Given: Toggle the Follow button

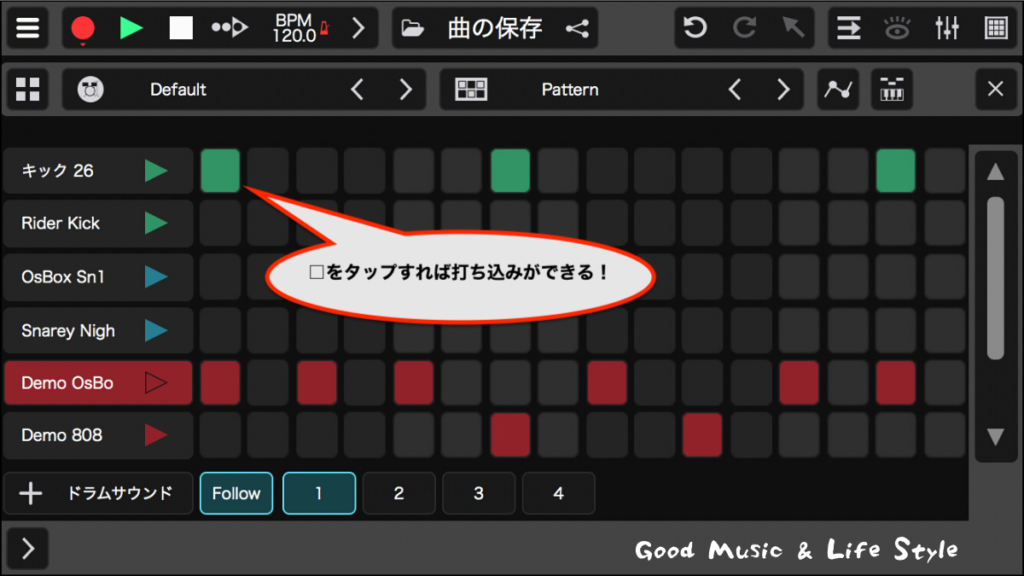Looking at the screenshot, I should point(236,493).
